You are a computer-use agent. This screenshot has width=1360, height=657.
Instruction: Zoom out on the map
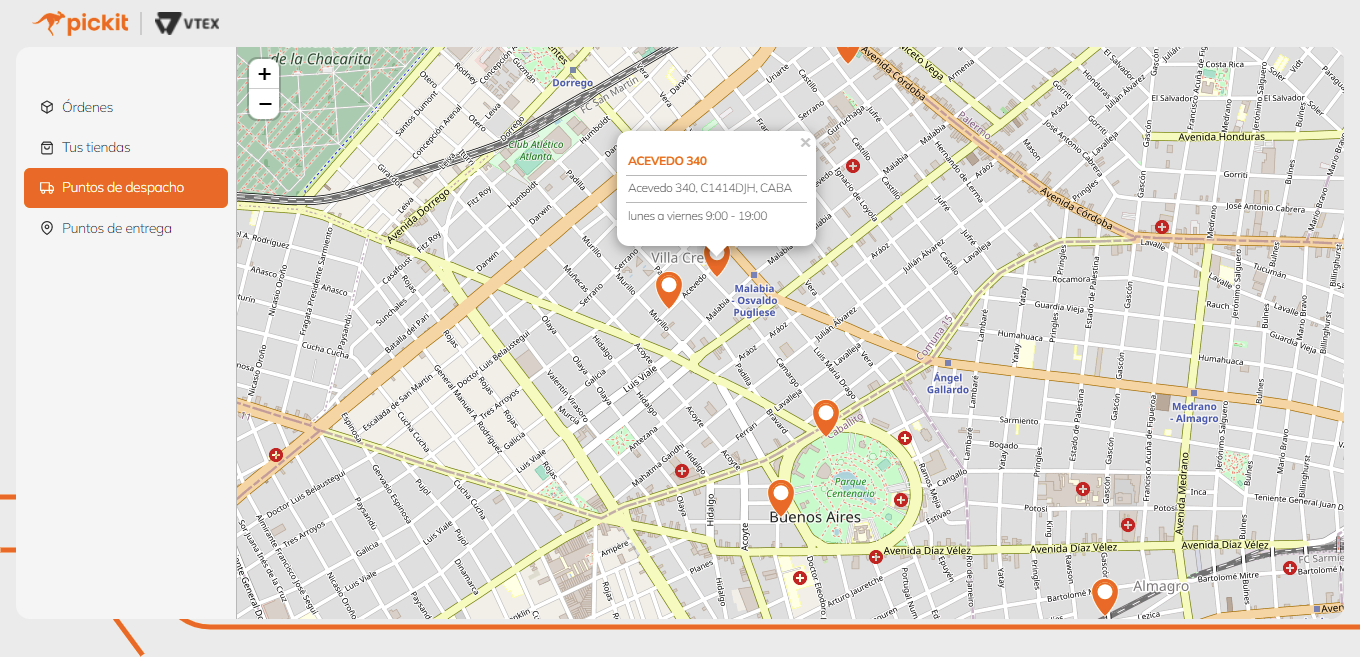(264, 103)
